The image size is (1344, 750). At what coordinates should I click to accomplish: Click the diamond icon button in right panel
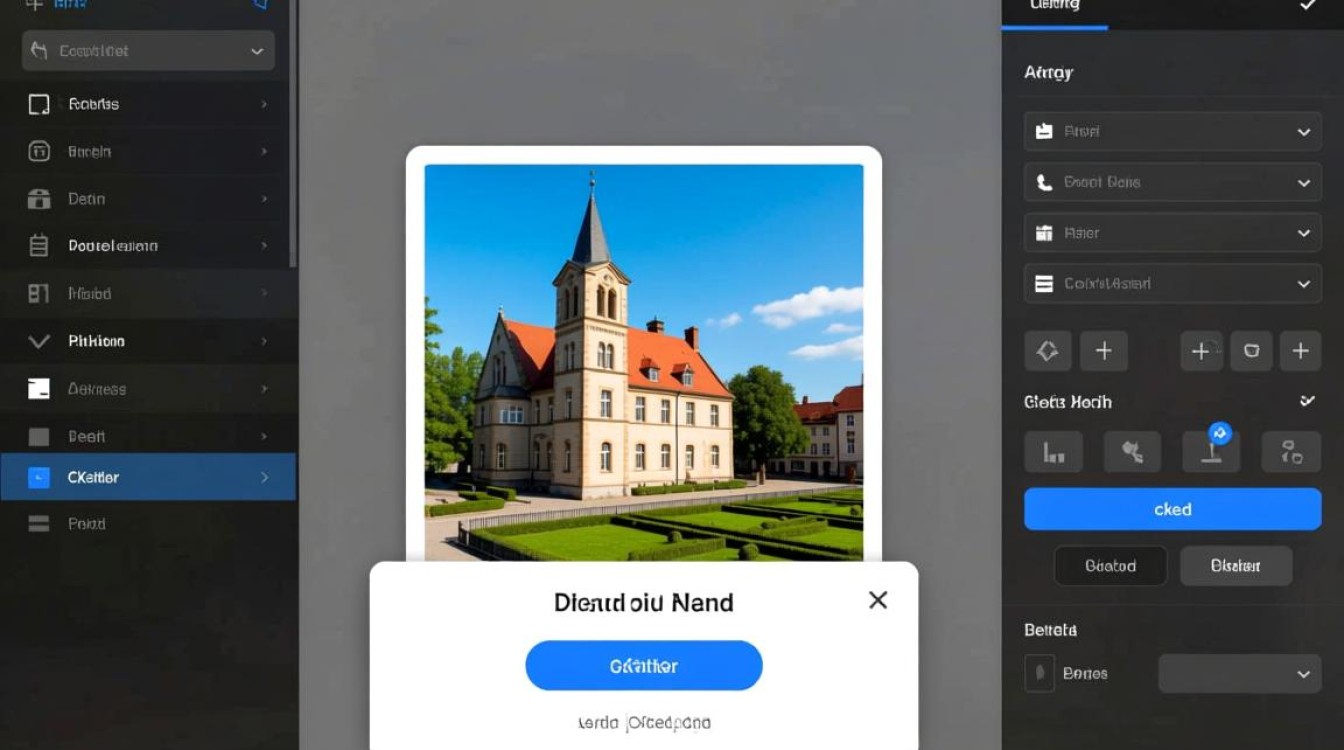click(1048, 351)
